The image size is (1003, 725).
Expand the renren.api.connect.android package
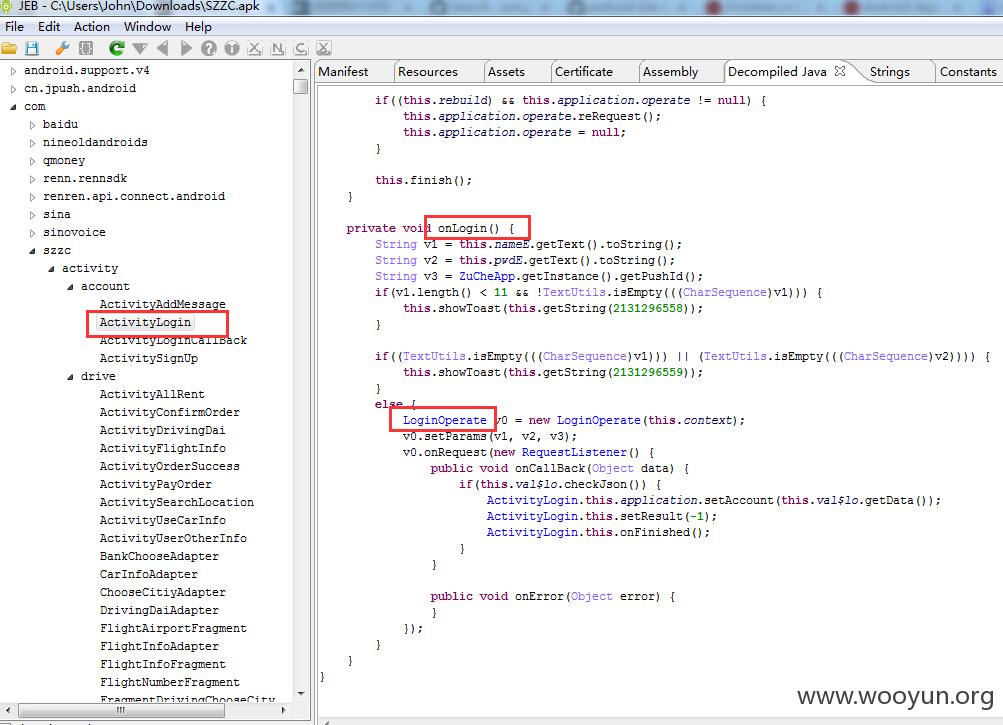[32, 197]
